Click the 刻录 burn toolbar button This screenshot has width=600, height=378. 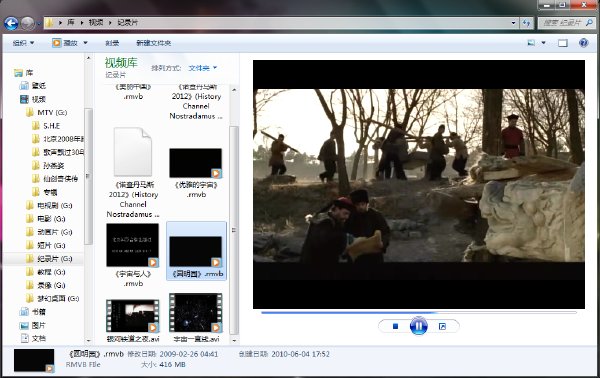[112, 43]
